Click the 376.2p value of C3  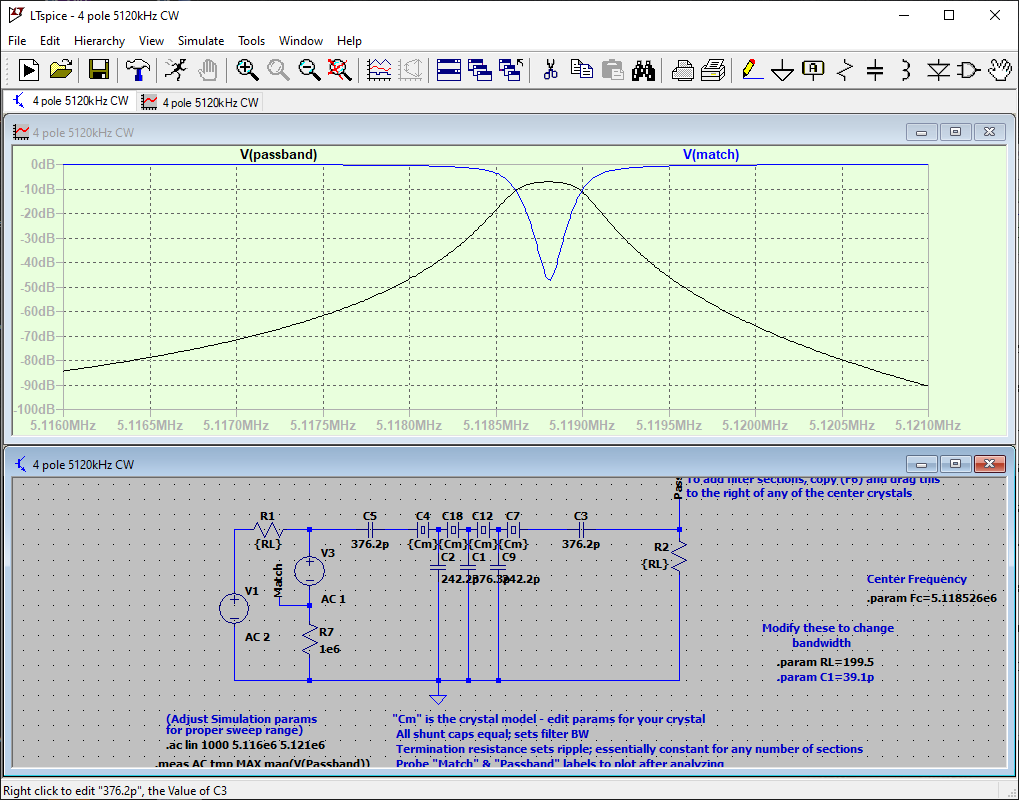coord(581,545)
